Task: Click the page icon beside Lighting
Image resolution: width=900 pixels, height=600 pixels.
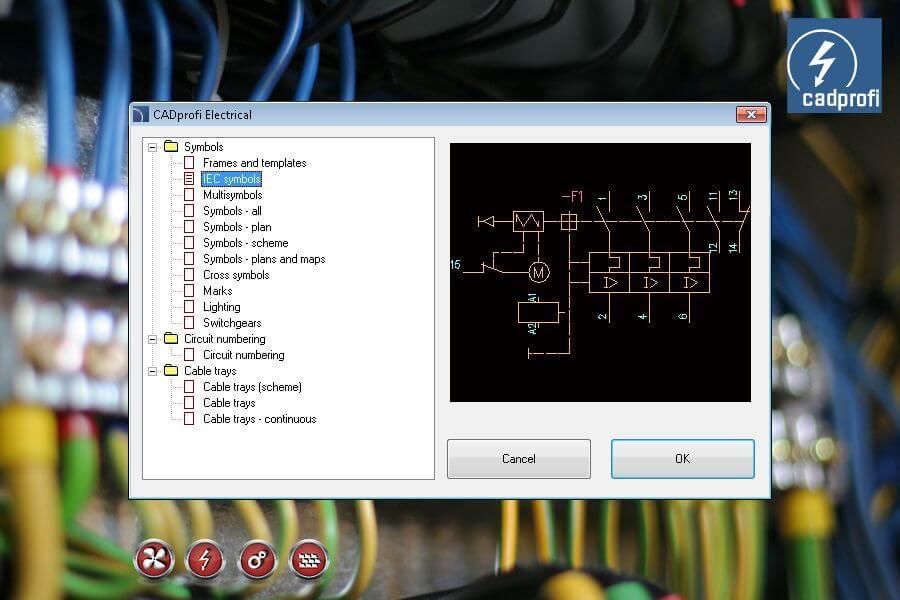Action: [x=189, y=307]
